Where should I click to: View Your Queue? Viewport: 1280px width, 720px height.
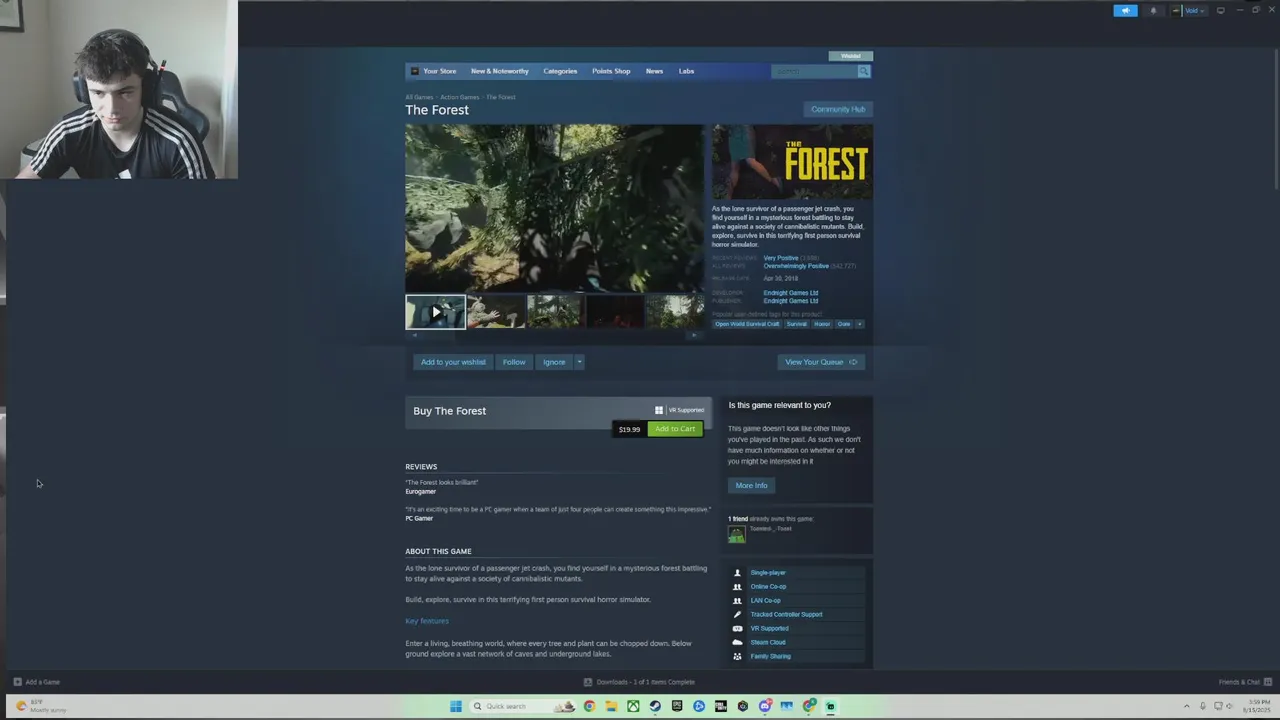pos(821,362)
